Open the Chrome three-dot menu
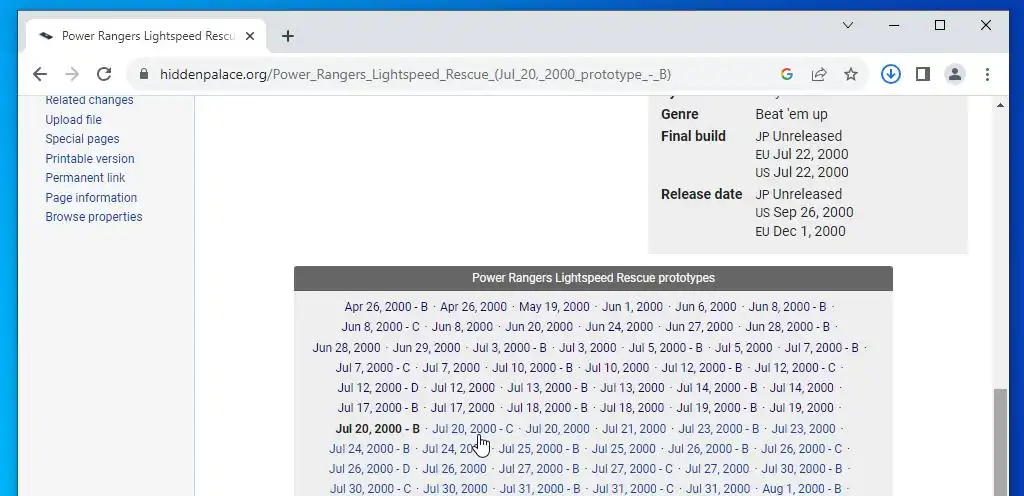The image size is (1024, 496). (x=987, y=74)
